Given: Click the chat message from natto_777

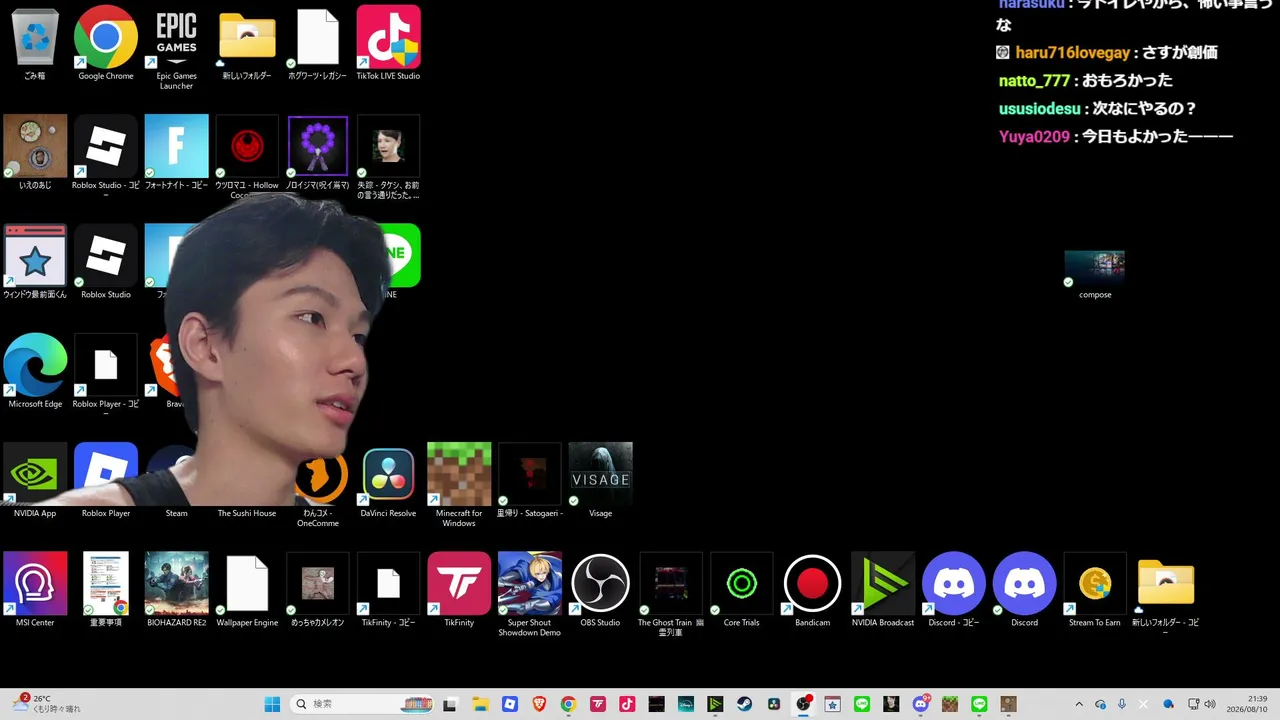Looking at the screenshot, I should [1086, 80].
